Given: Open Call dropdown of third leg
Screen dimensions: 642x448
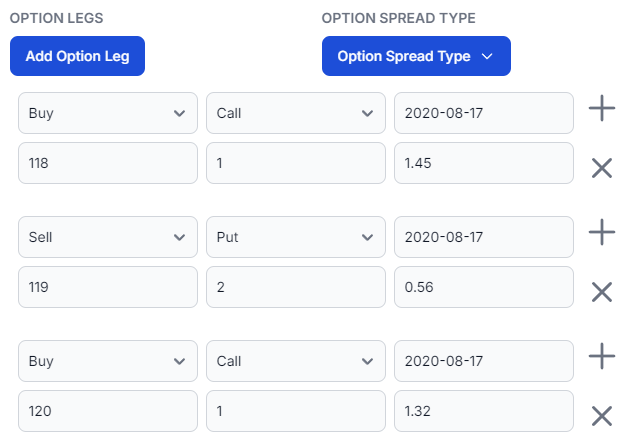Looking at the screenshot, I should click(296, 361).
